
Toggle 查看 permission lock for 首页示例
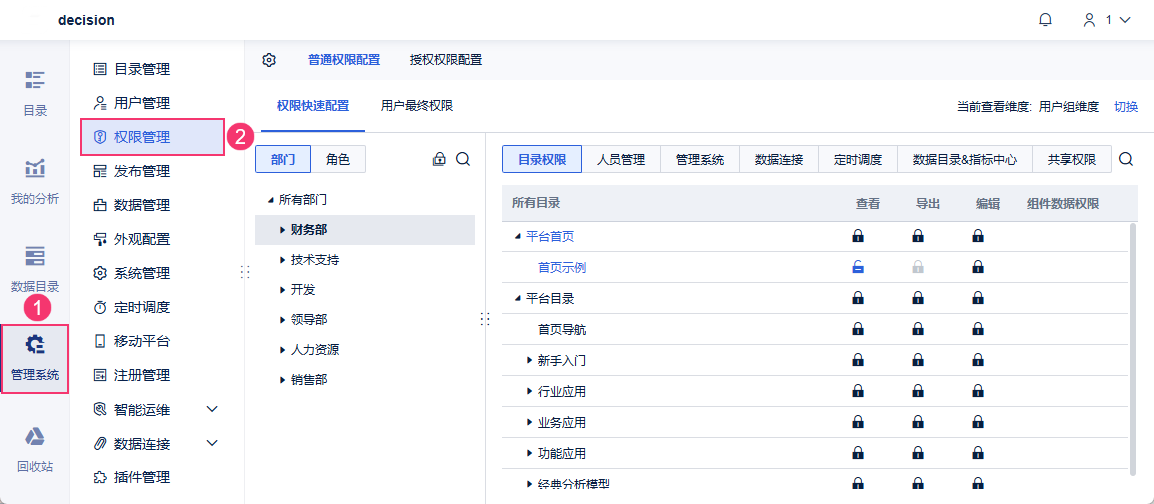tap(858, 267)
